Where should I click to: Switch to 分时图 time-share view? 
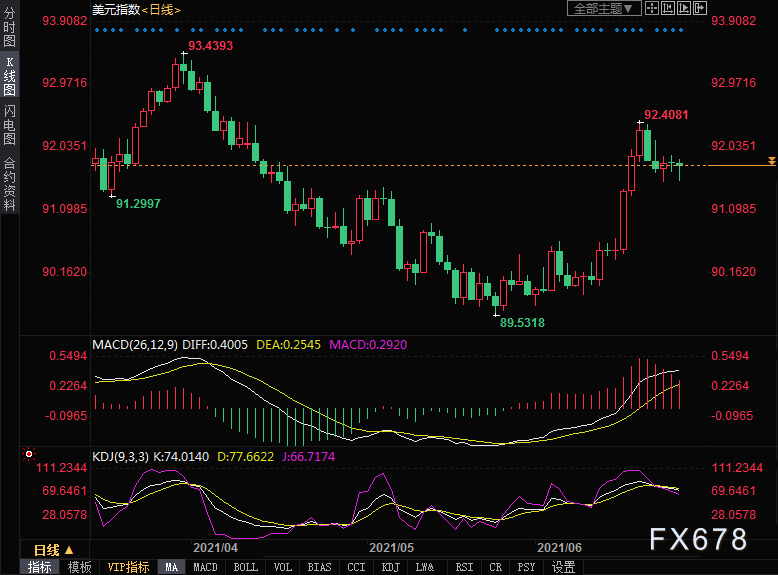pos(9,26)
